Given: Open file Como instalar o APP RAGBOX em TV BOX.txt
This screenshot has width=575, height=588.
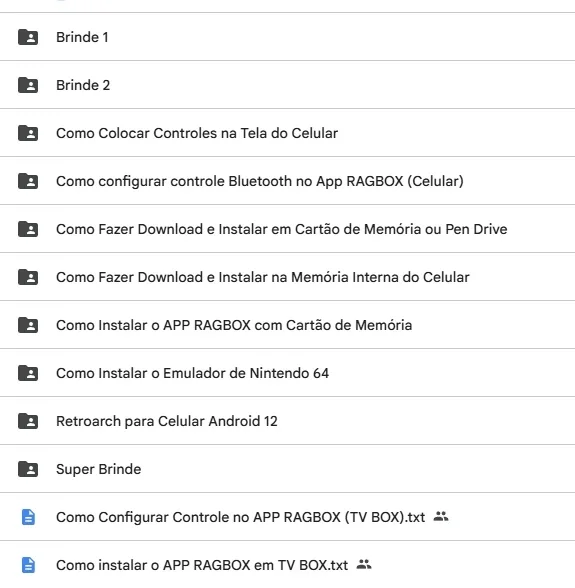Looking at the screenshot, I should (x=202, y=565).
